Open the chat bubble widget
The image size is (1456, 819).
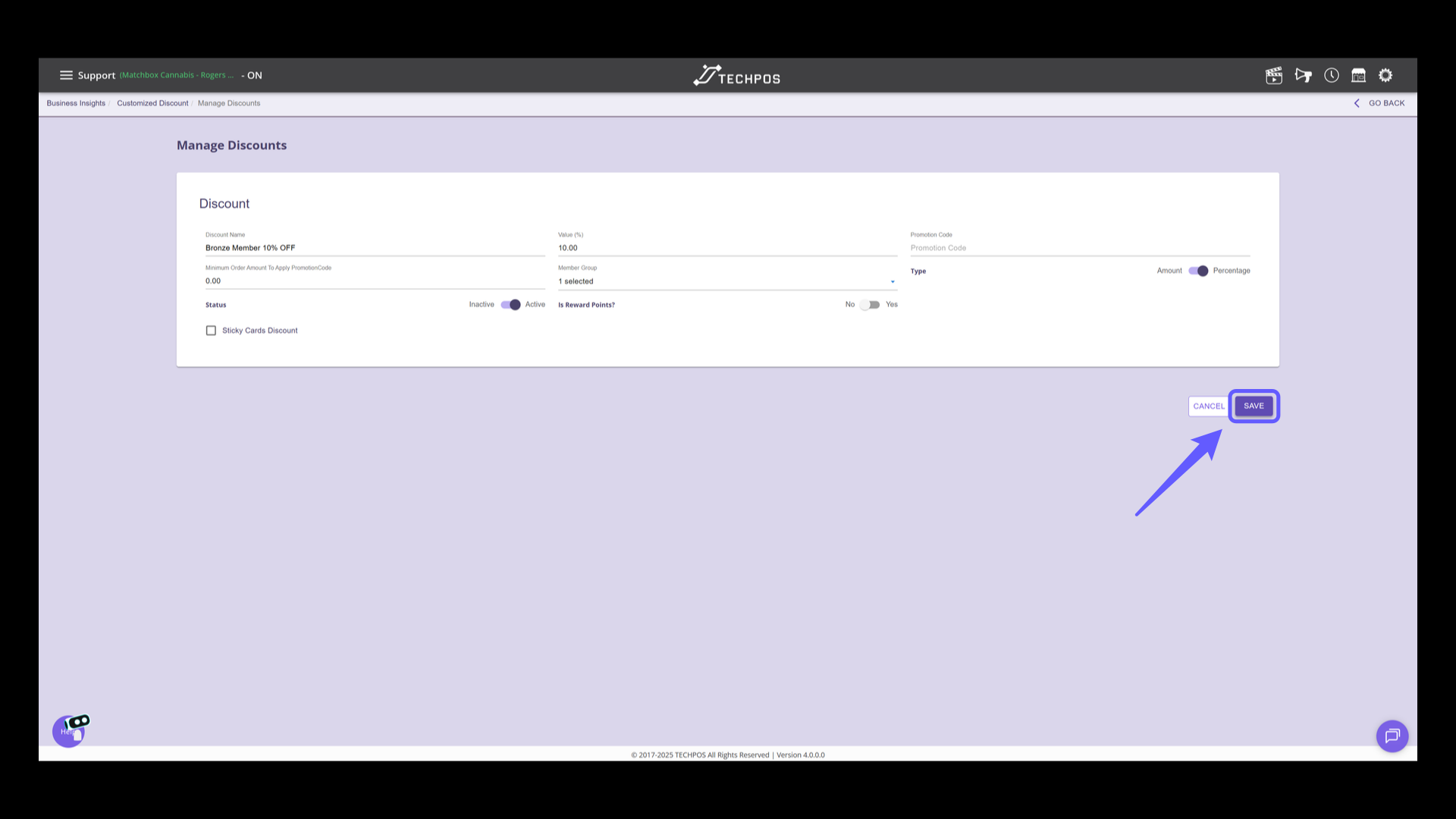1392,736
